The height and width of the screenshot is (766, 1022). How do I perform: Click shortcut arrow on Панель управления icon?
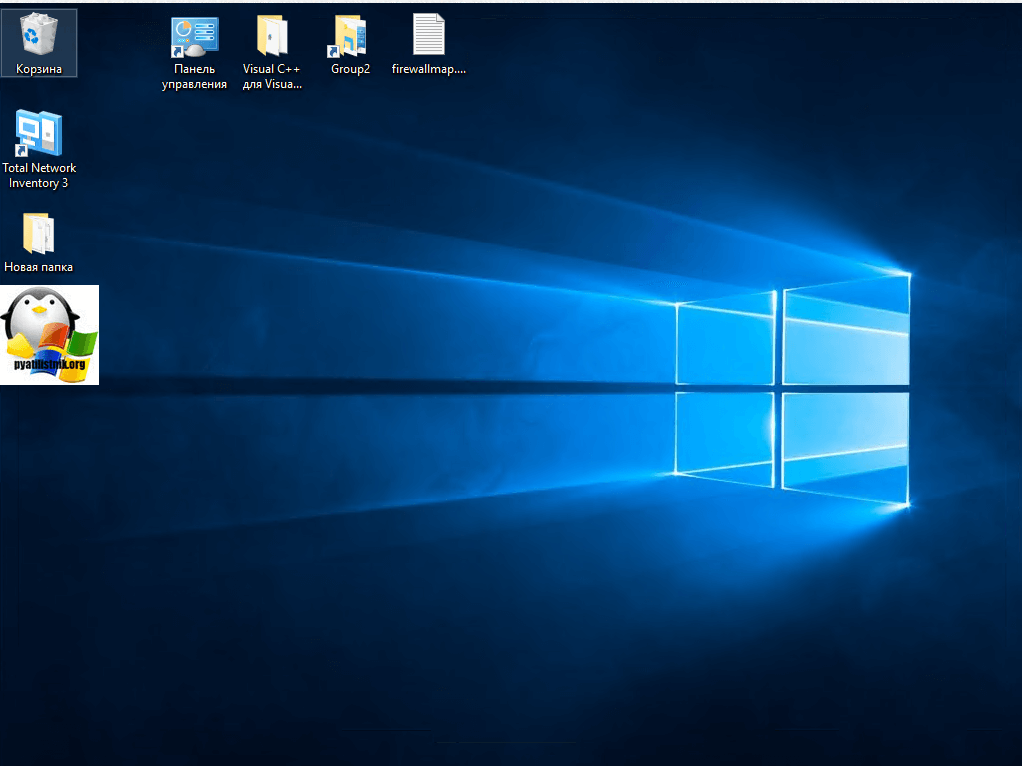[x=178, y=51]
